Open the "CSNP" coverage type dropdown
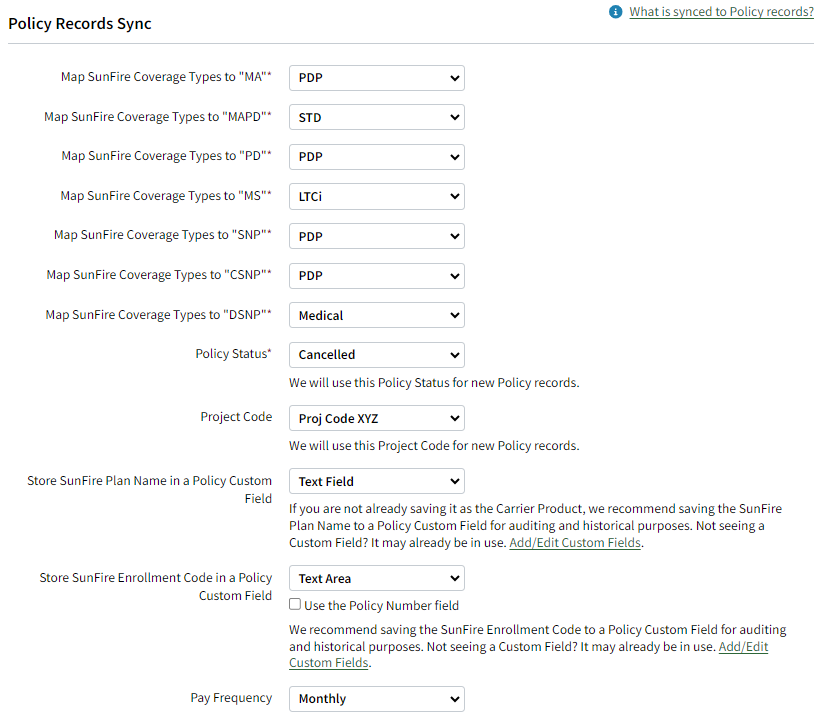The width and height of the screenshot is (820, 722). pyautogui.click(x=377, y=276)
